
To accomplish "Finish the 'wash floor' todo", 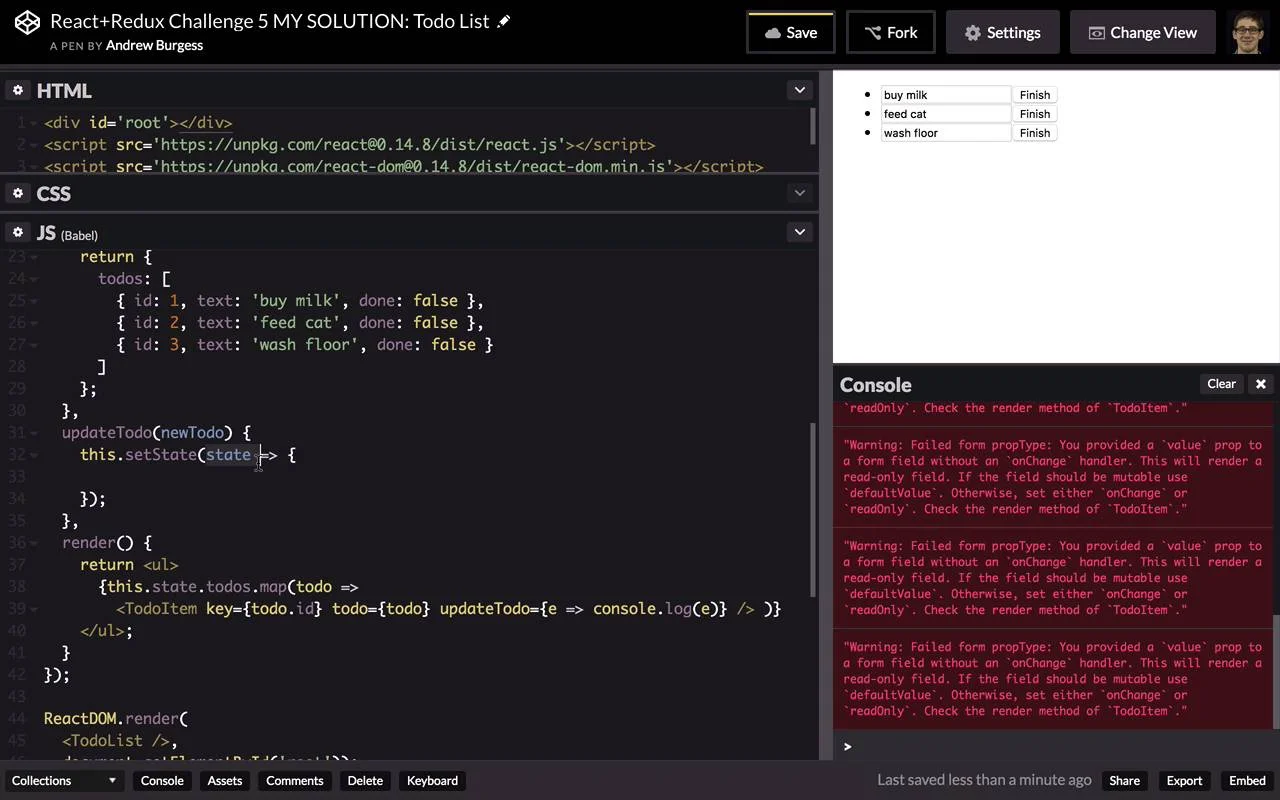I will (1035, 133).
